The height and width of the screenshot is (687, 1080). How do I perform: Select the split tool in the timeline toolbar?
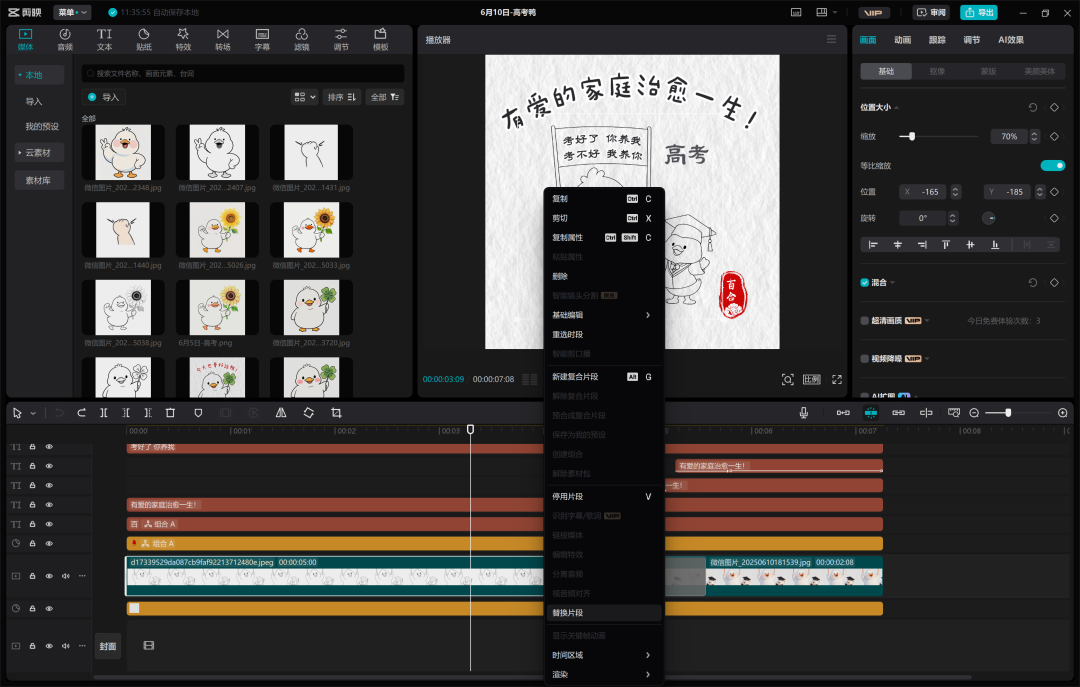pos(103,413)
